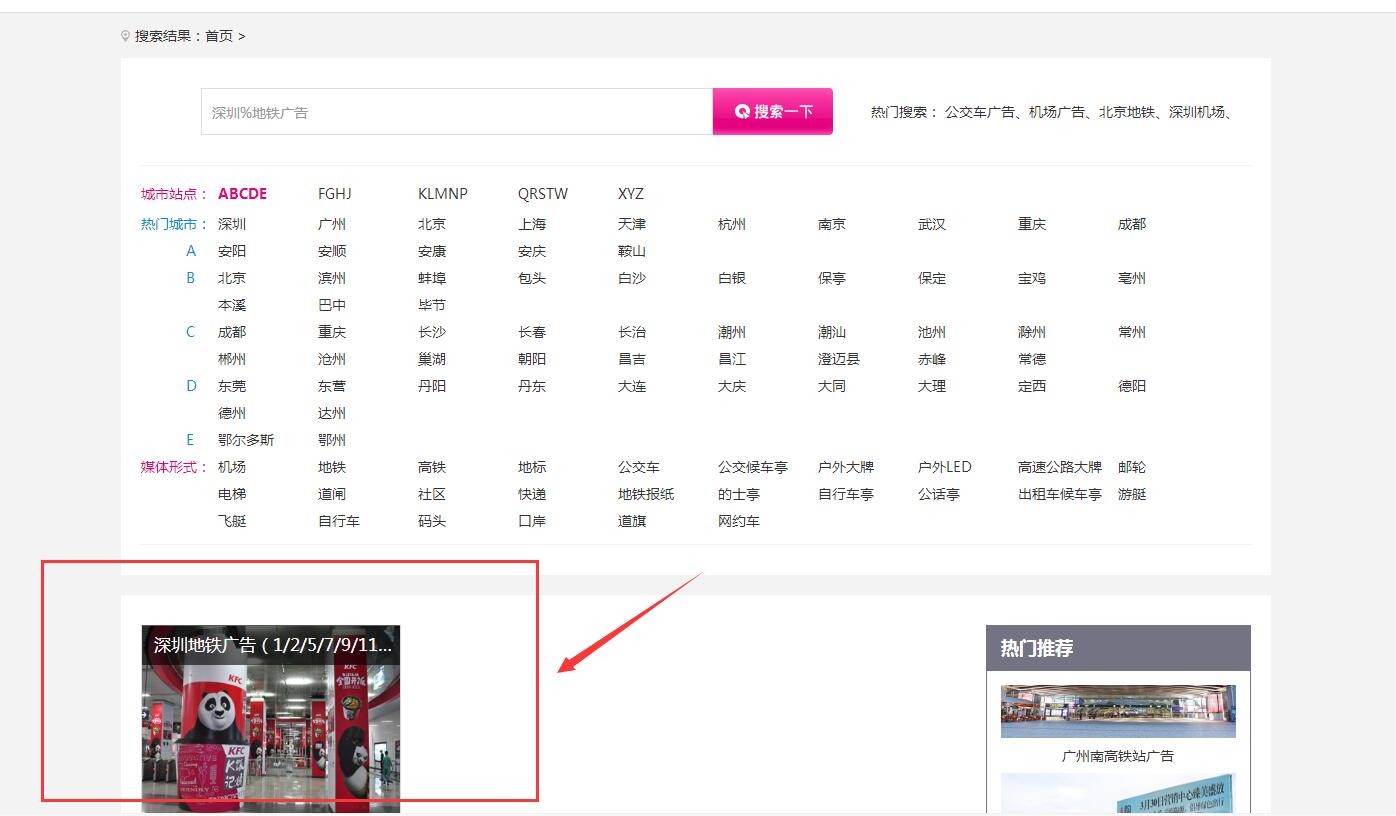
Task: Choose city 包头 under letter B
Action: (532, 278)
